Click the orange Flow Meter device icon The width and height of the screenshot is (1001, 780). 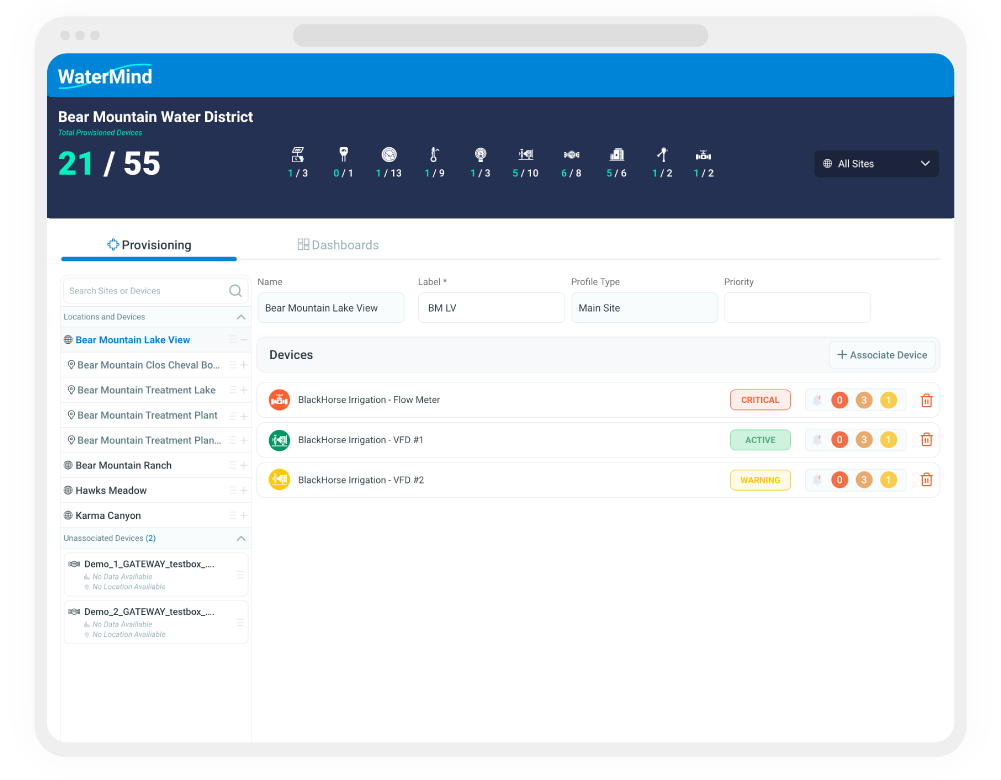(x=279, y=400)
